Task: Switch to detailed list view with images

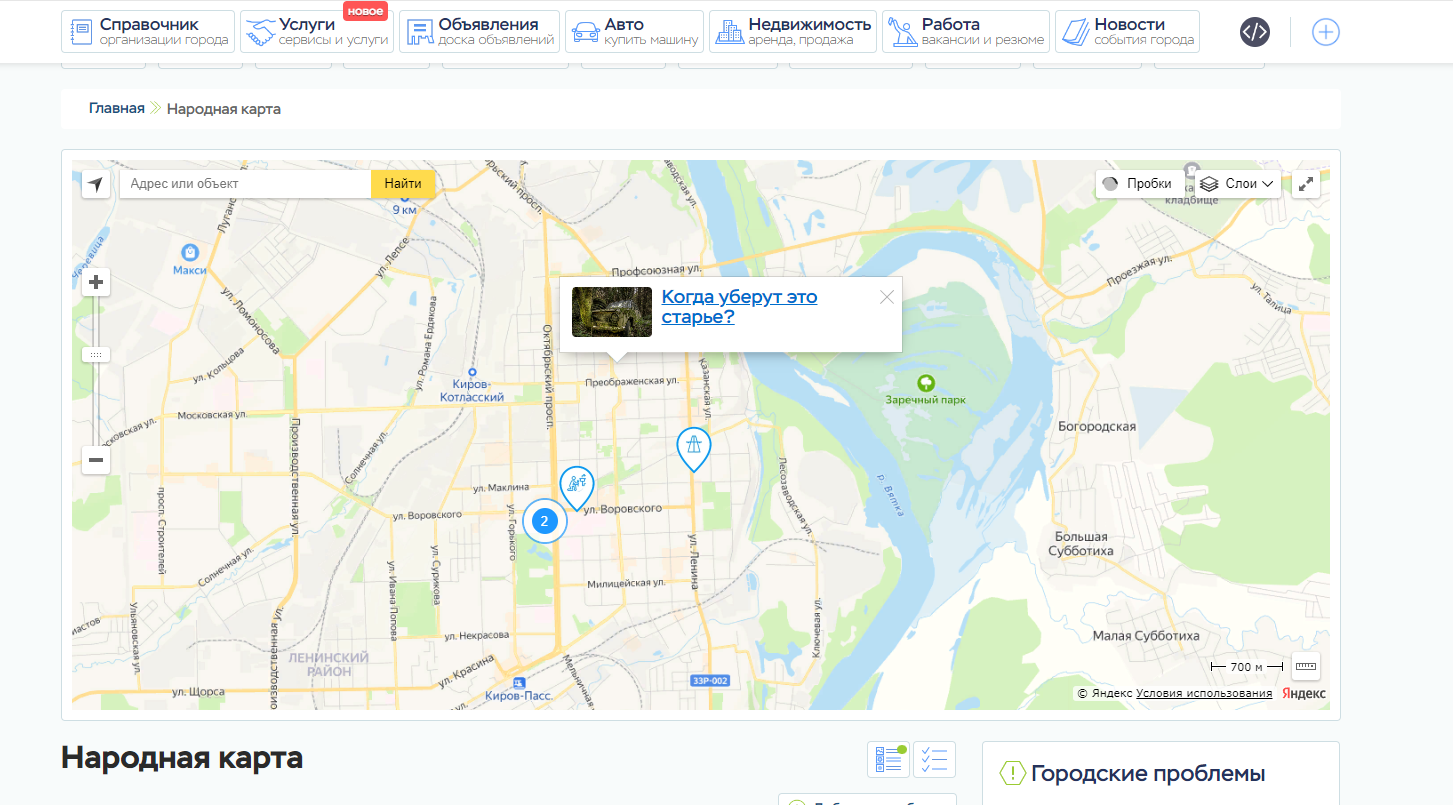Action: tap(888, 760)
